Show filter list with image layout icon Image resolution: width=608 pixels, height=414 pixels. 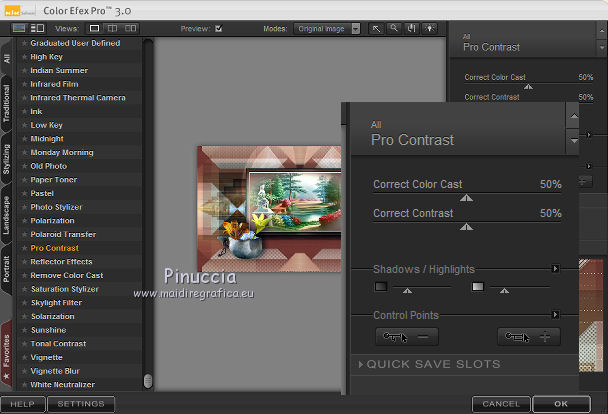coord(37,28)
